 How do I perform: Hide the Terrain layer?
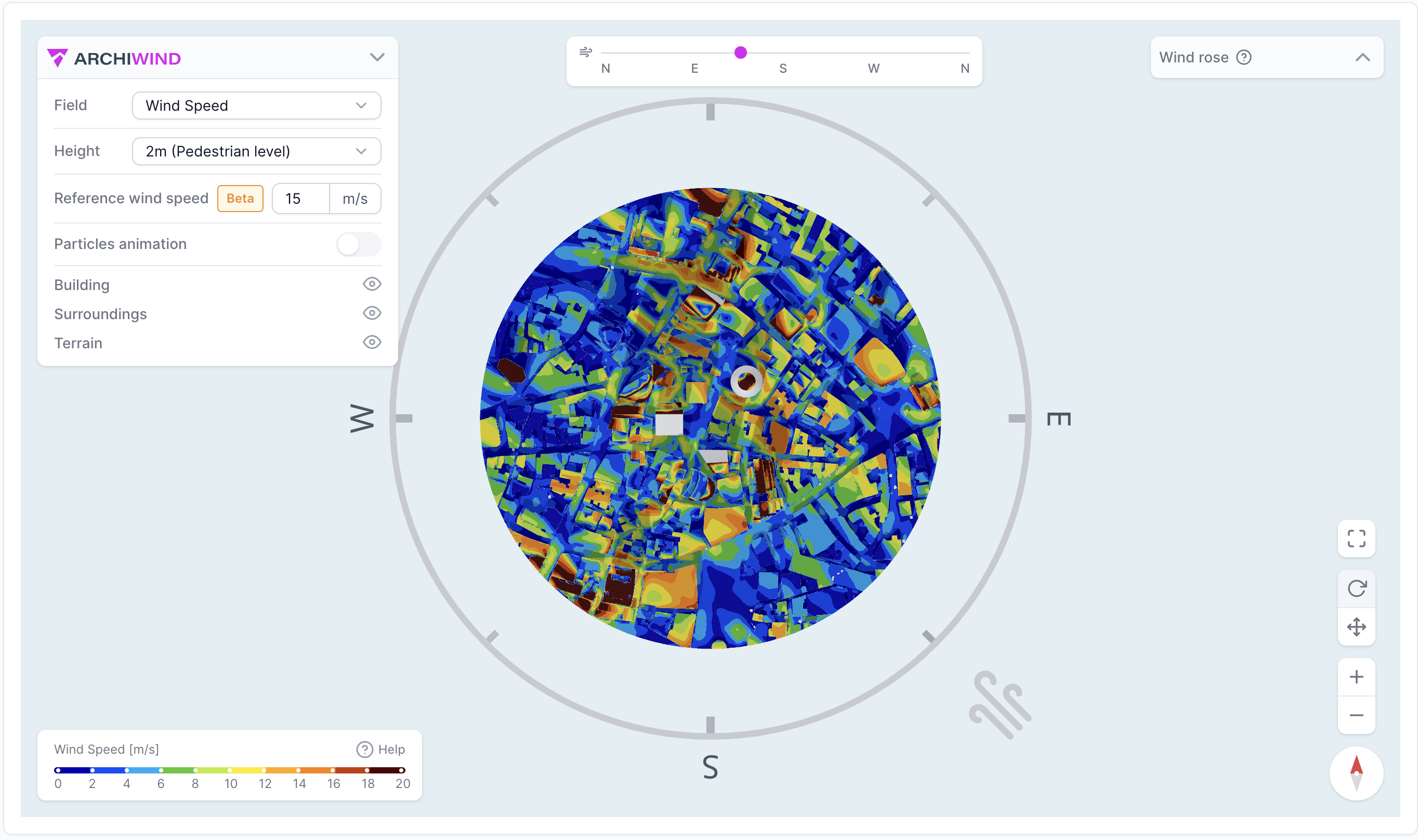(x=371, y=342)
